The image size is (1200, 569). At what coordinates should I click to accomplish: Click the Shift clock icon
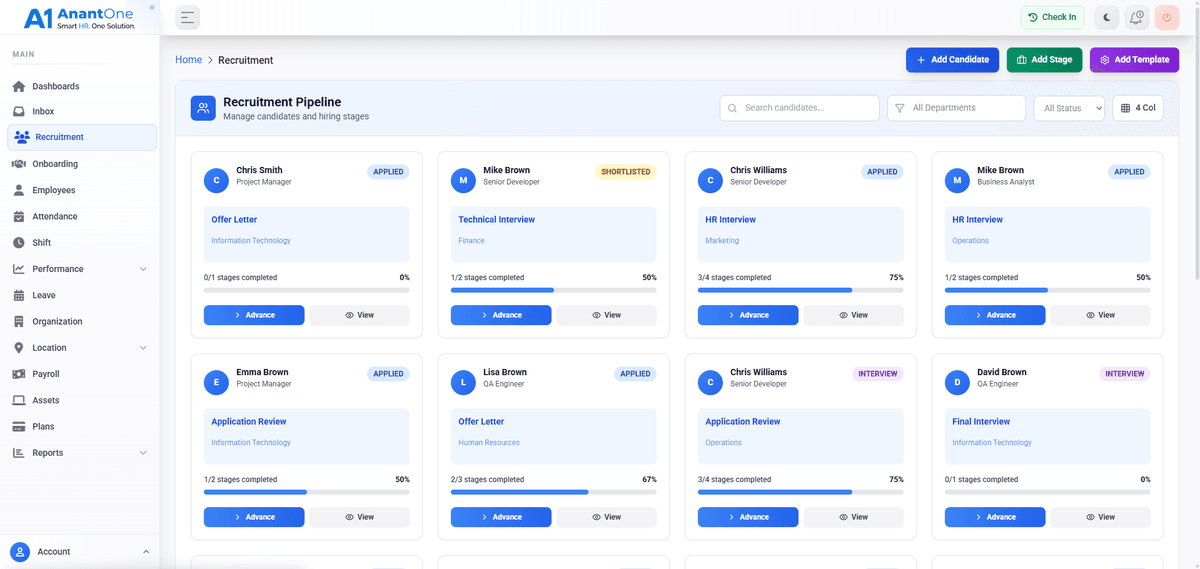(19, 243)
